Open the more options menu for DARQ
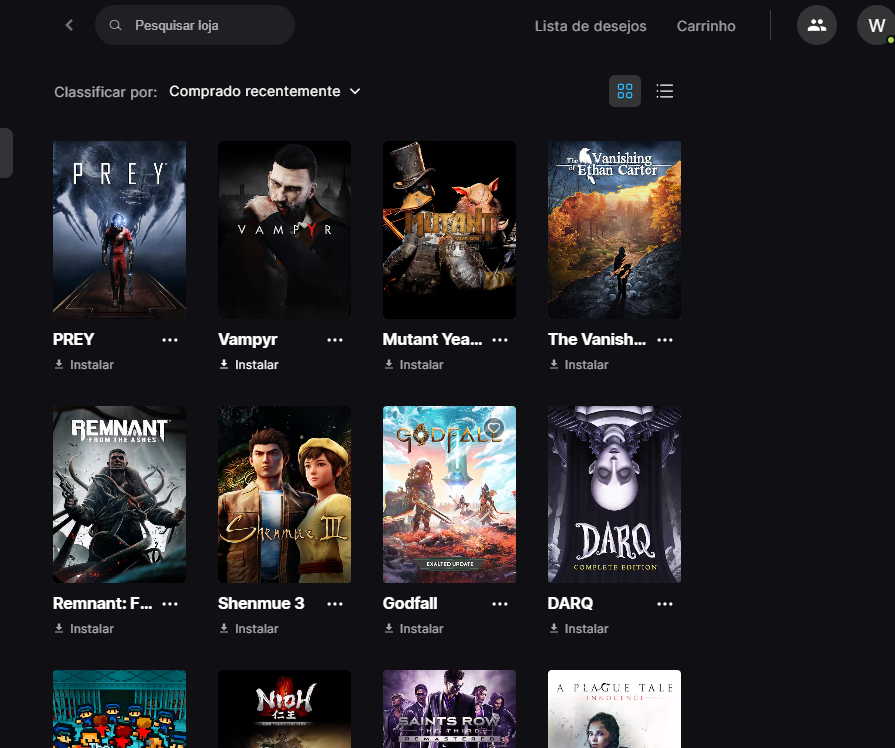Viewport: 895px width, 748px height. coord(665,604)
